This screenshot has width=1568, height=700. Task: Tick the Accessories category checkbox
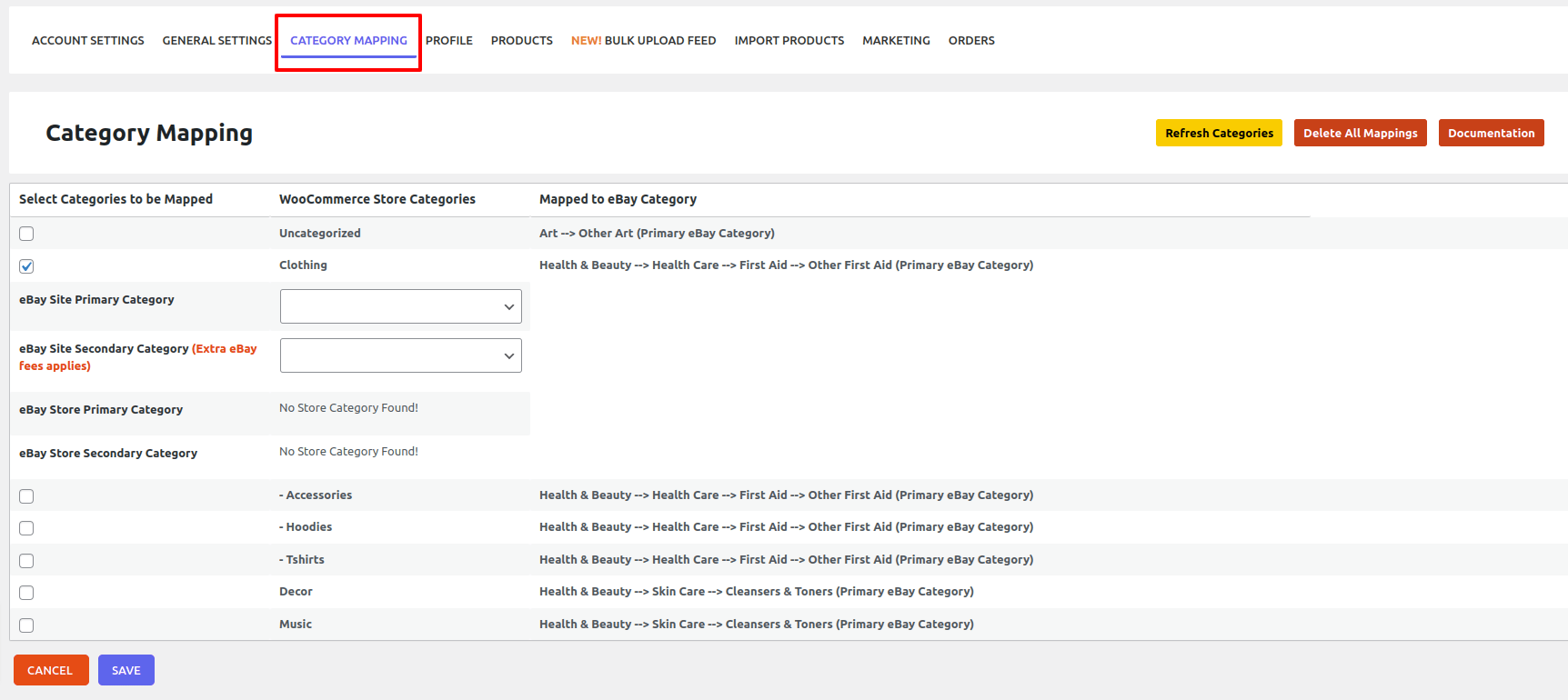pyautogui.click(x=26, y=496)
